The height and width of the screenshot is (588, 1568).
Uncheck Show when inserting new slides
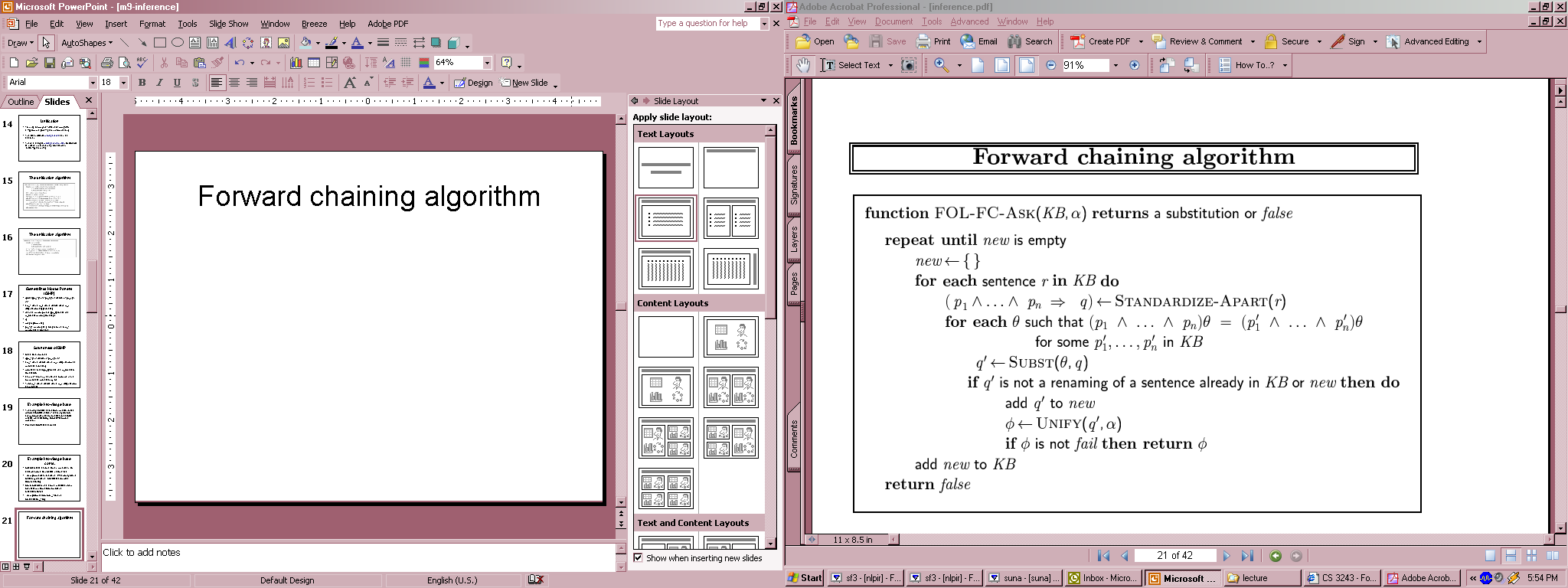pos(638,558)
